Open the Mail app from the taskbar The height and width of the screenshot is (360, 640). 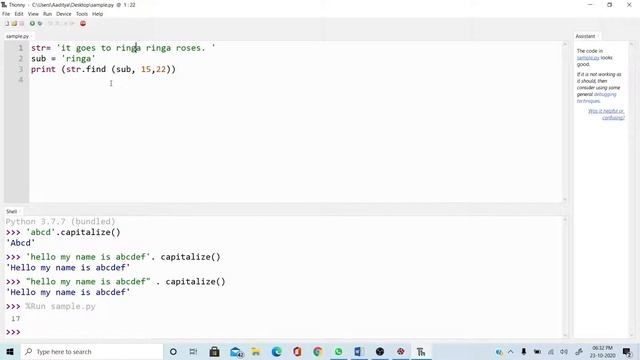[x=236, y=351]
